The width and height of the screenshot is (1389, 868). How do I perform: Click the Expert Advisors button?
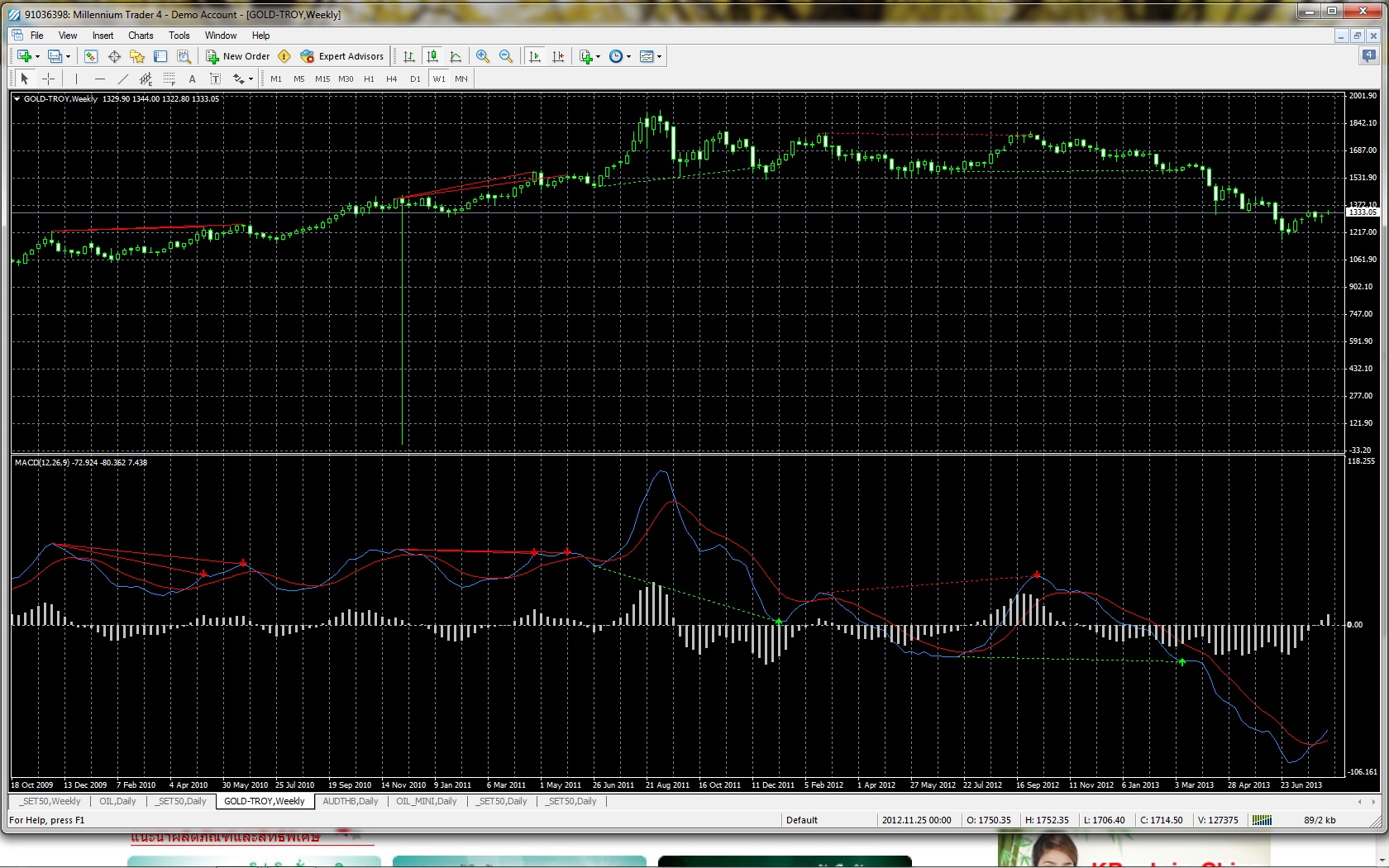pyautogui.click(x=342, y=56)
